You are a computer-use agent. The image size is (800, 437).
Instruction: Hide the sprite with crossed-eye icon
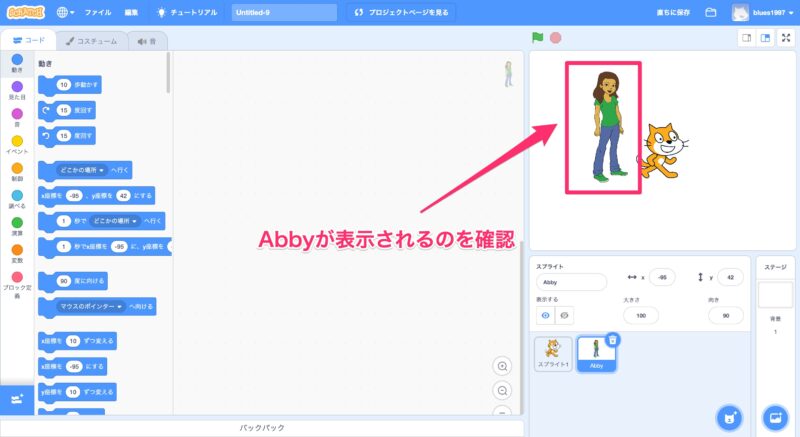pos(566,315)
